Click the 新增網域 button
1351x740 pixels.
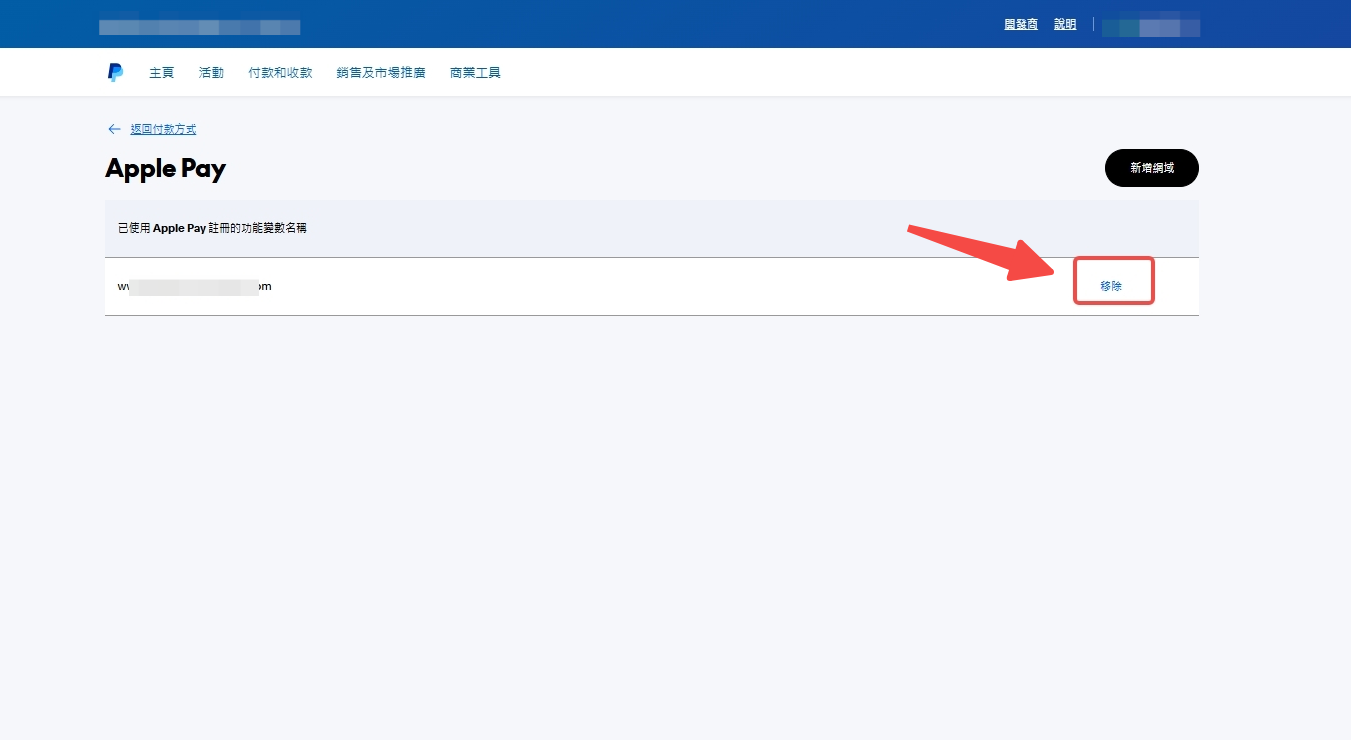click(x=1151, y=168)
